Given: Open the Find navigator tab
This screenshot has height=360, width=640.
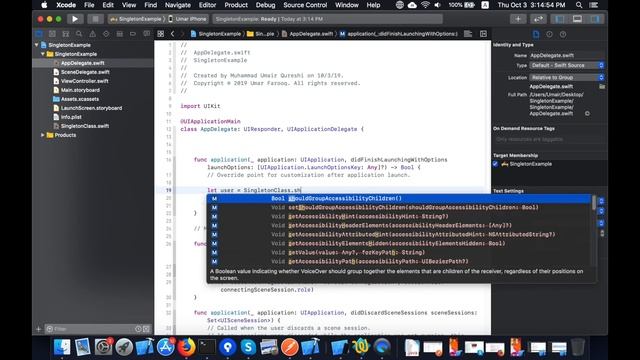Looking at the screenshot, I should point(79,34).
